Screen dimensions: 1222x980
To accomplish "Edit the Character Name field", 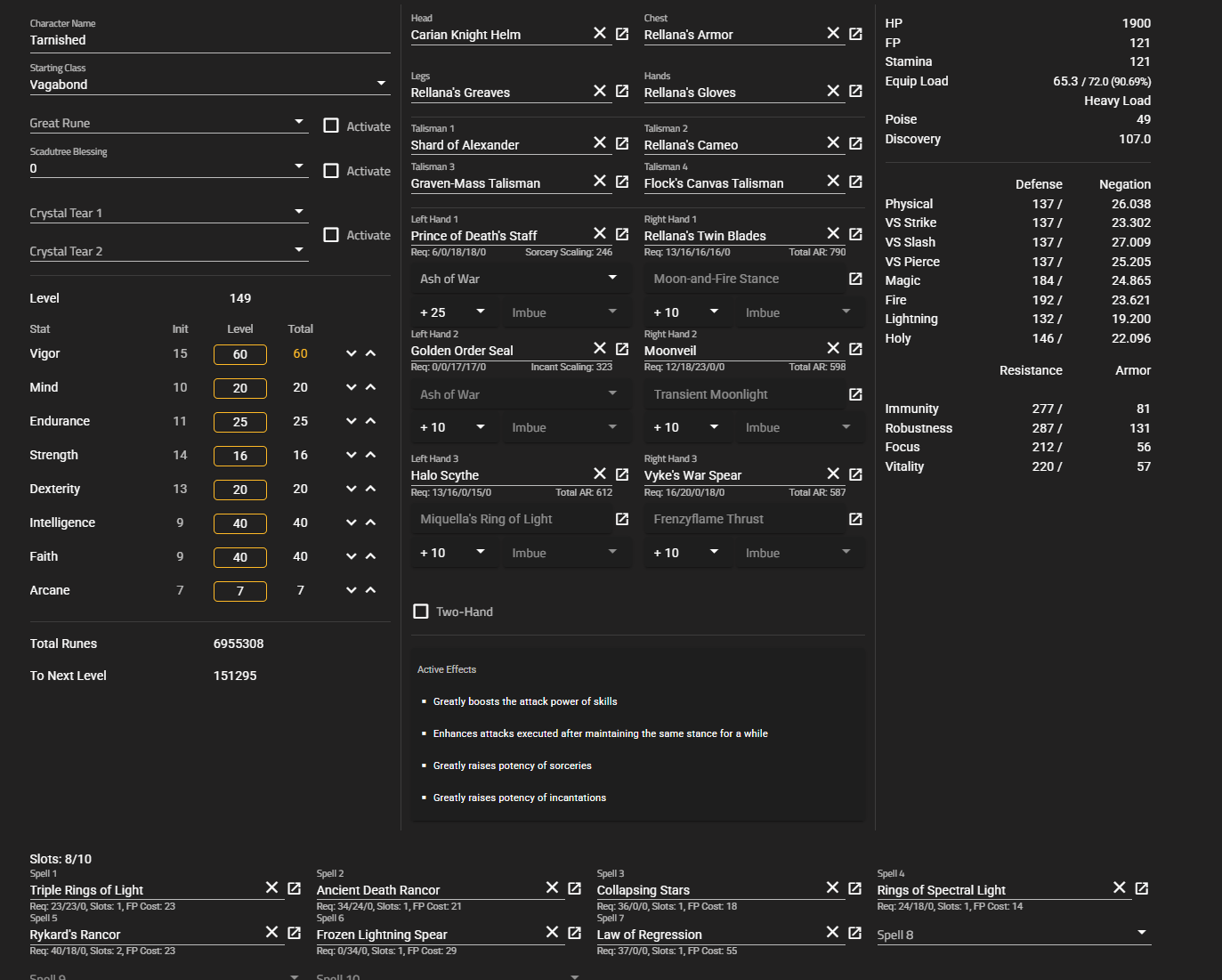I will coord(210,40).
